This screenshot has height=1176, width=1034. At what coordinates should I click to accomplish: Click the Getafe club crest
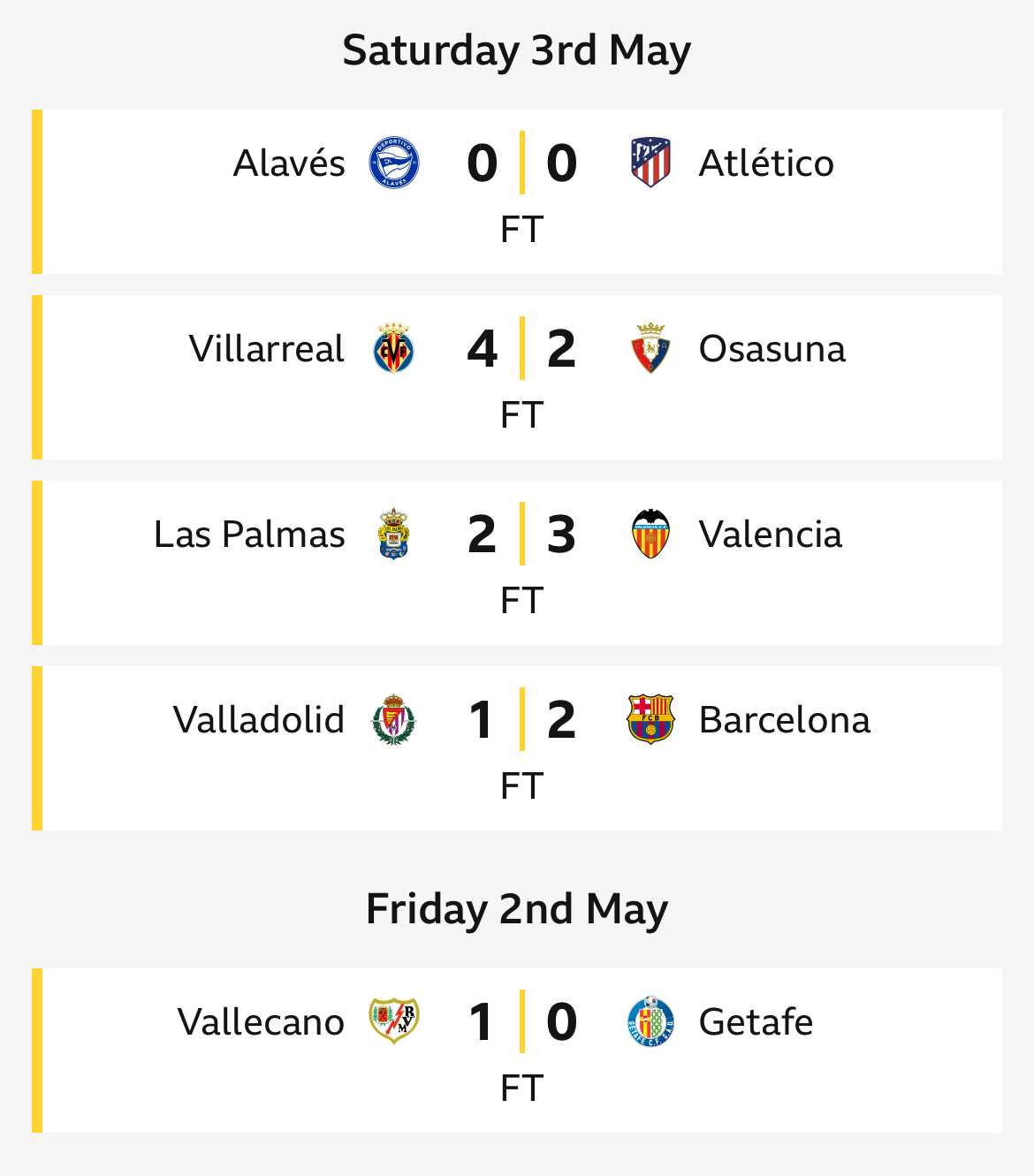pyautogui.click(x=650, y=1021)
